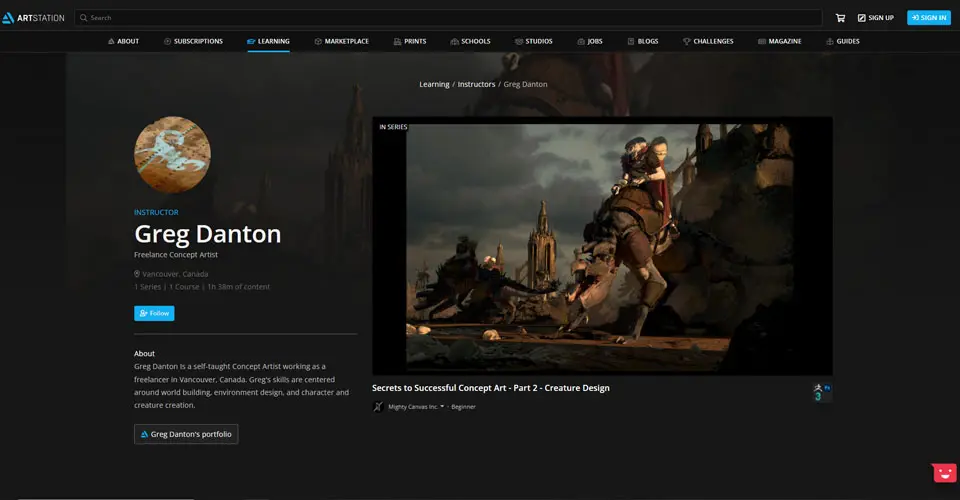Follow Greg Danton
The height and width of the screenshot is (500, 960).
[x=154, y=313]
